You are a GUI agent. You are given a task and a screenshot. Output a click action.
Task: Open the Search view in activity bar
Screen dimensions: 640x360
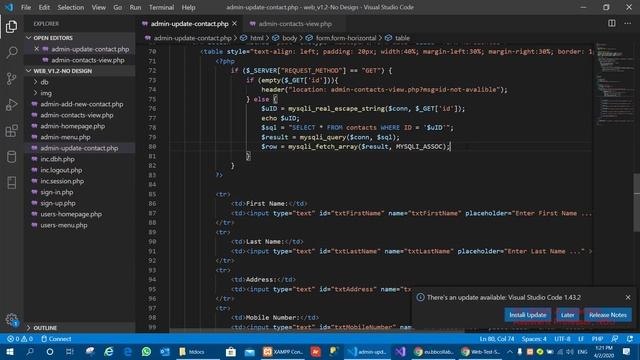click(x=11, y=53)
